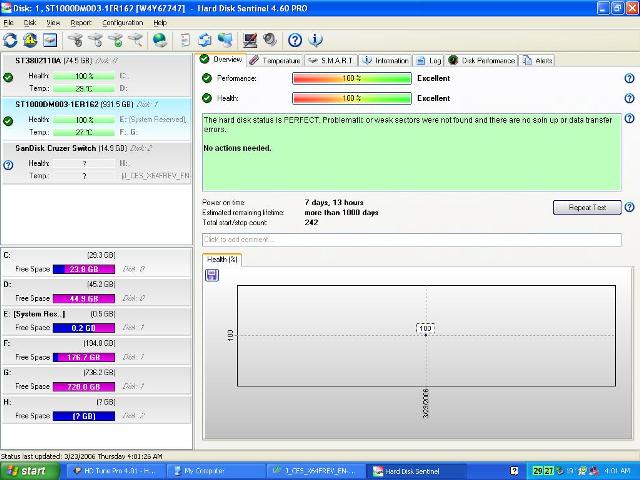The image size is (640, 480).
Task: Click the Performance 100 % gradient bar
Action: pos(351,78)
